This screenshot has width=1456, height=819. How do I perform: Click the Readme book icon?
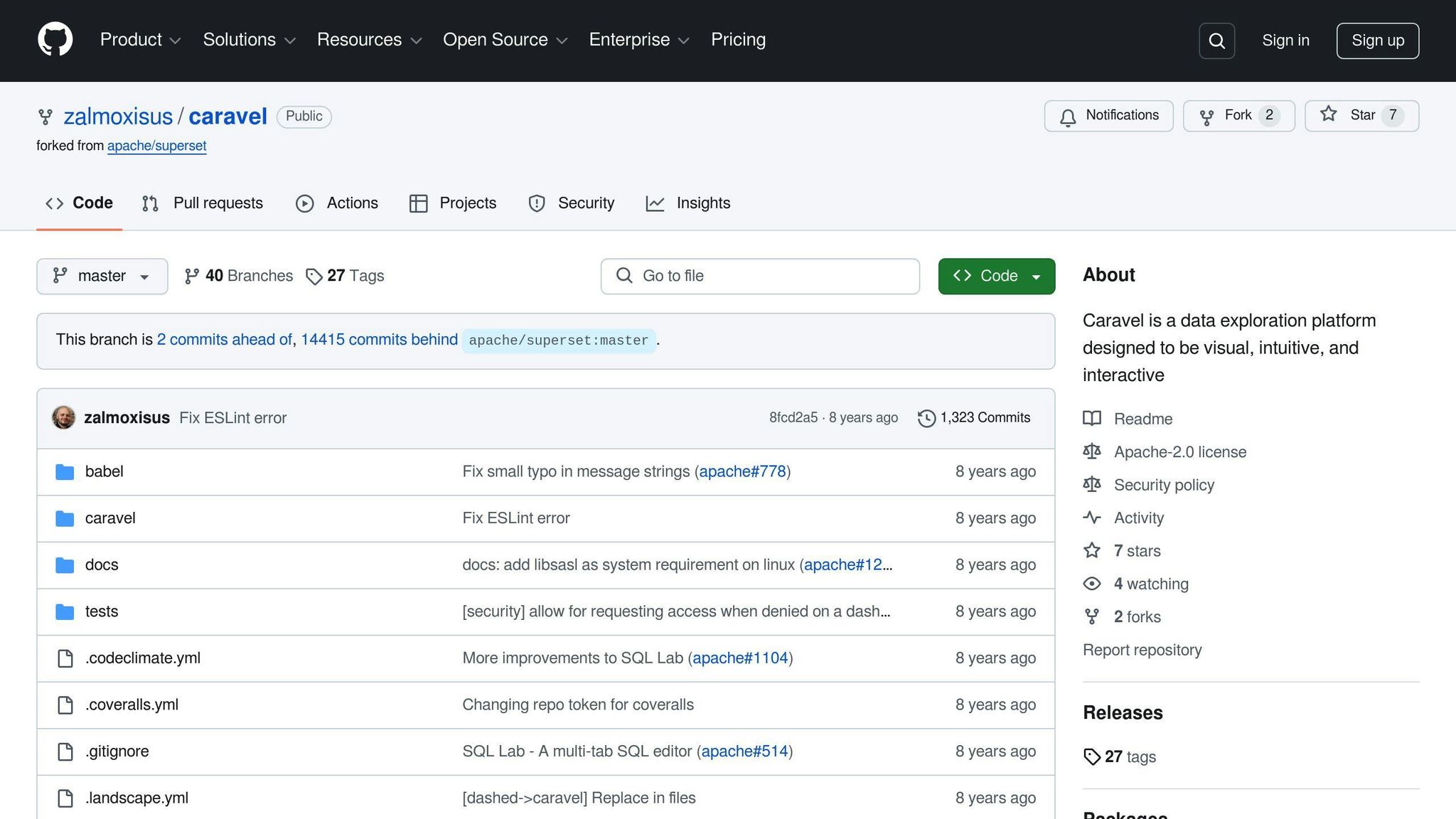(1092, 419)
